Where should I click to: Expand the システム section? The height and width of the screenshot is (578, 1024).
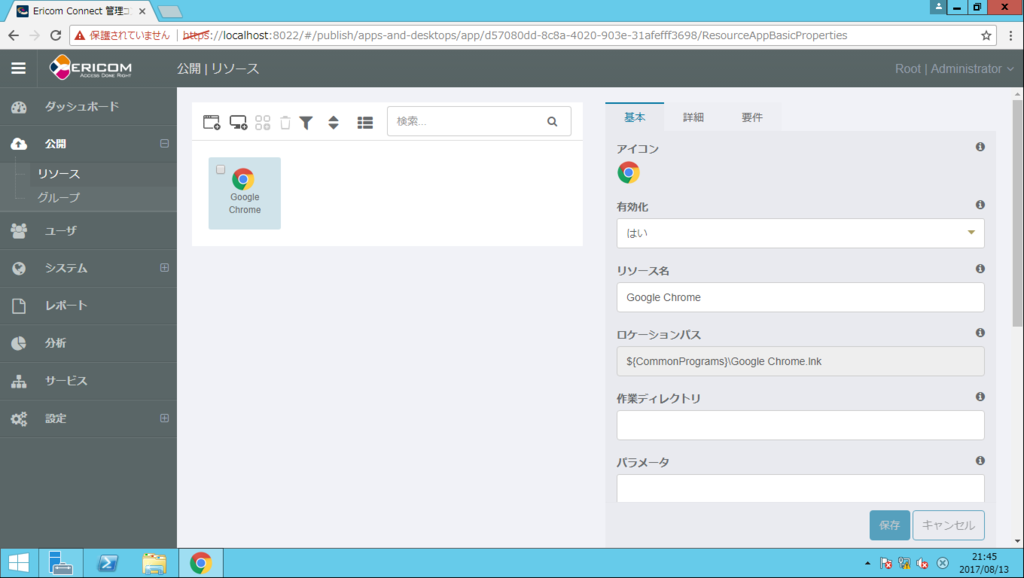(165, 267)
